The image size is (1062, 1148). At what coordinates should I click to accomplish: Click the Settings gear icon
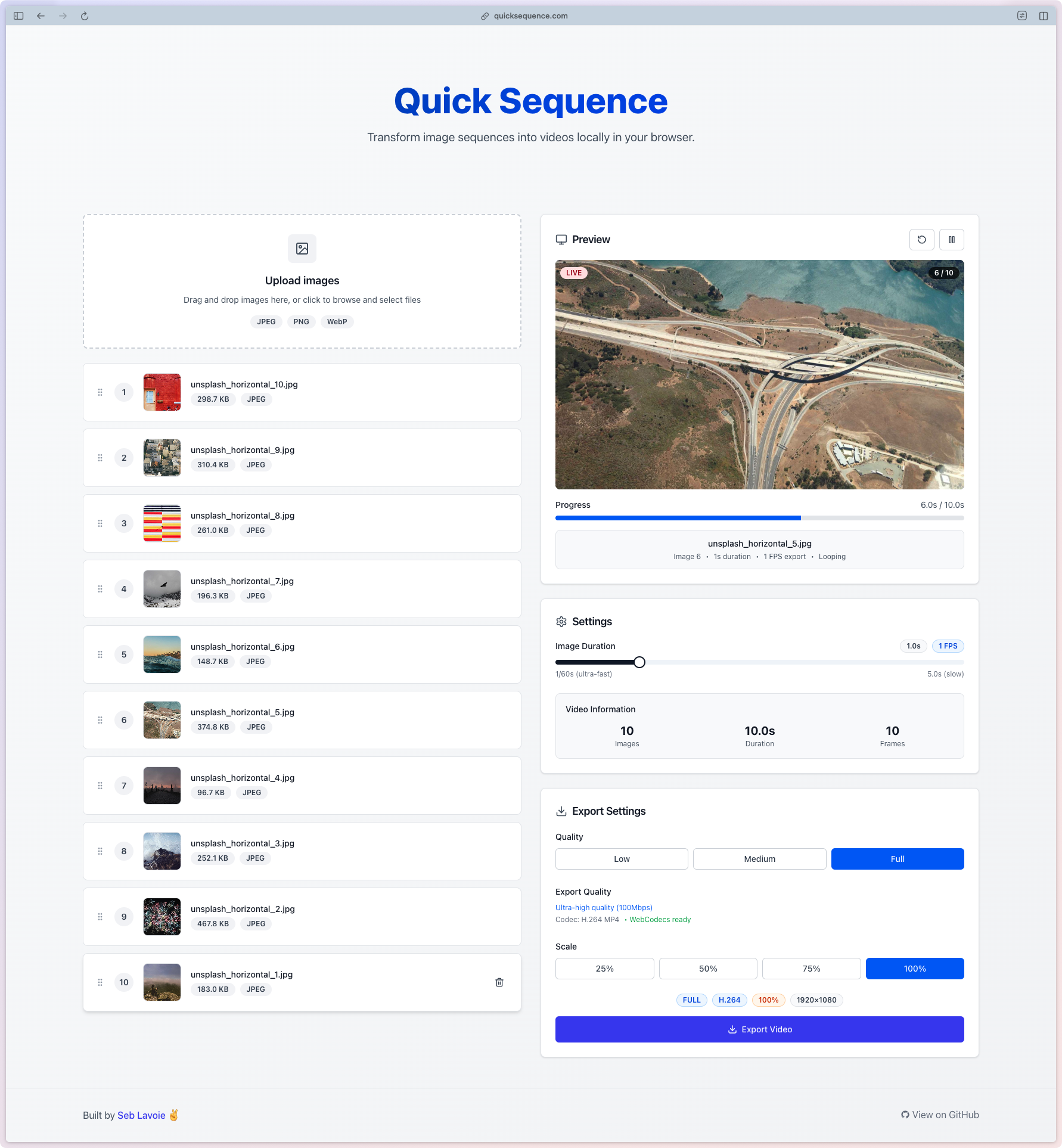tap(561, 622)
